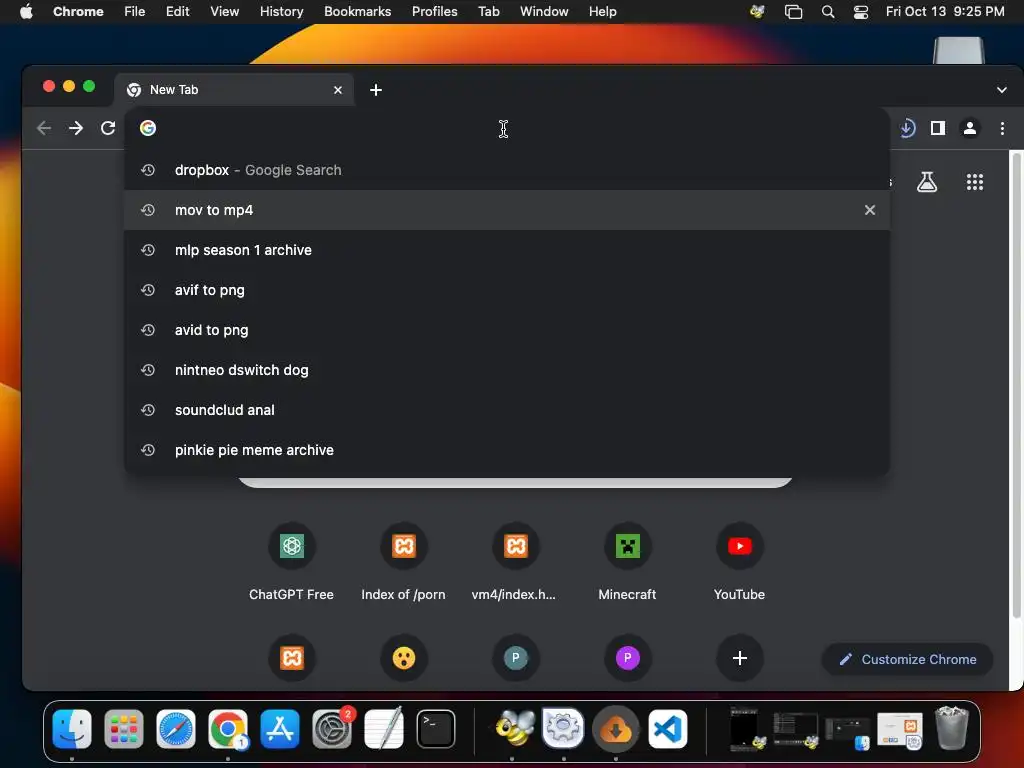The image size is (1024, 768).
Task: Open Search Labs flask icon
Action: (927, 182)
